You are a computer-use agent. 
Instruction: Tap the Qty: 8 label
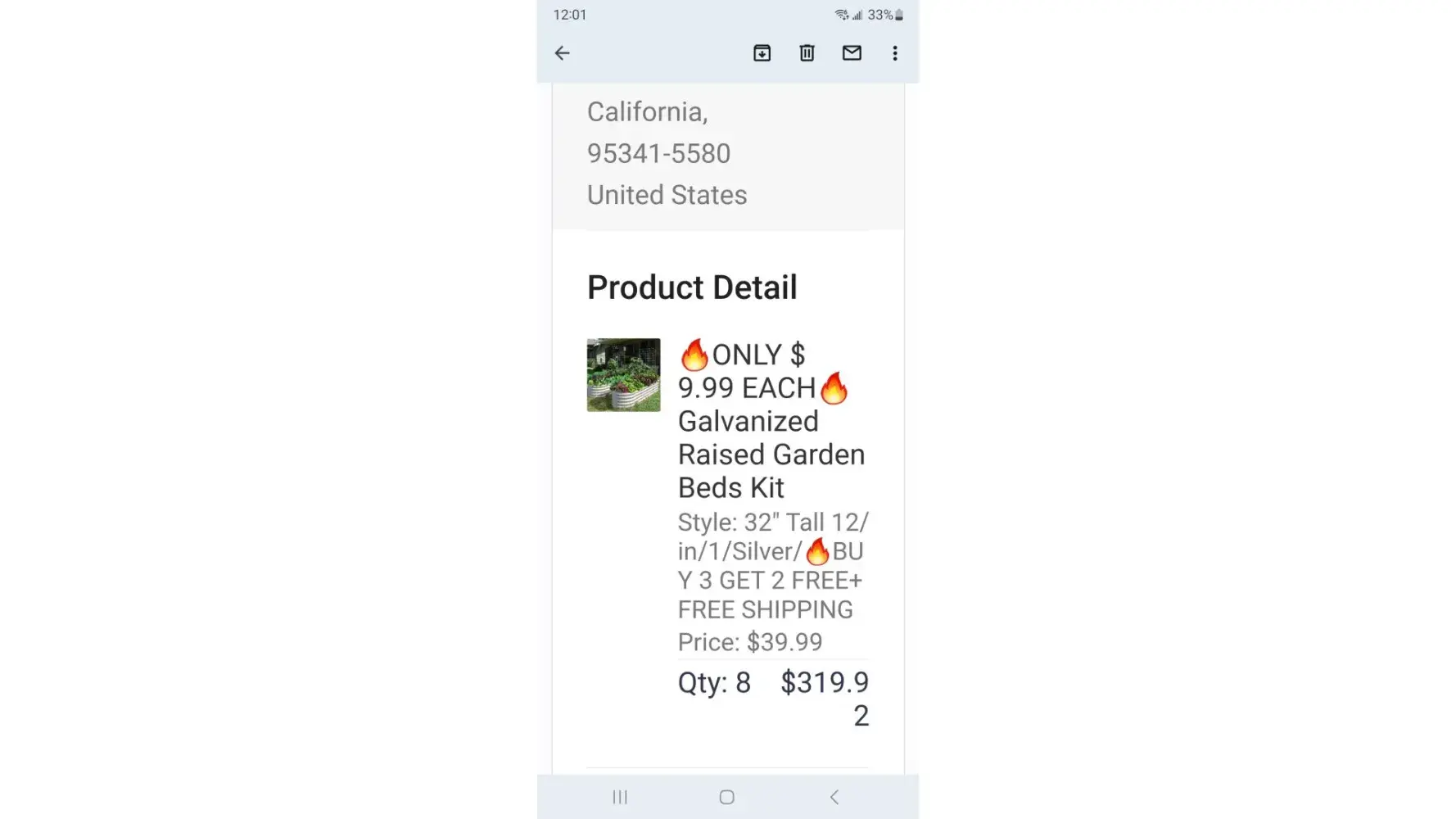(714, 683)
